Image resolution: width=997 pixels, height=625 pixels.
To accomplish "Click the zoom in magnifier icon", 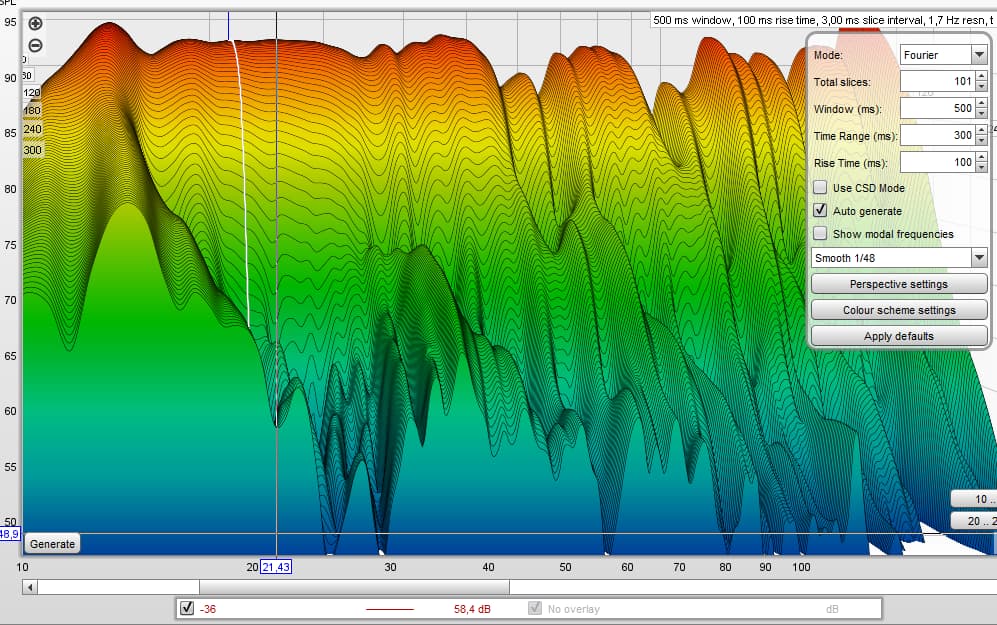I will pyautogui.click(x=35, y=24).
